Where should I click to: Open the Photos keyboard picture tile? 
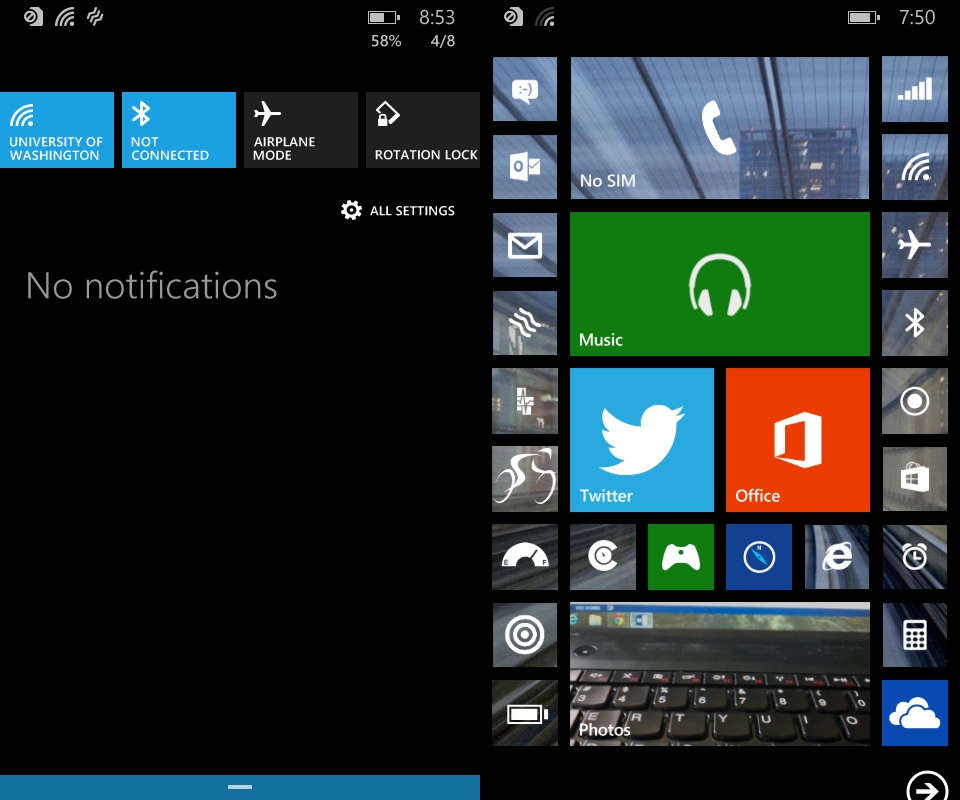click(x=719, y=674)
